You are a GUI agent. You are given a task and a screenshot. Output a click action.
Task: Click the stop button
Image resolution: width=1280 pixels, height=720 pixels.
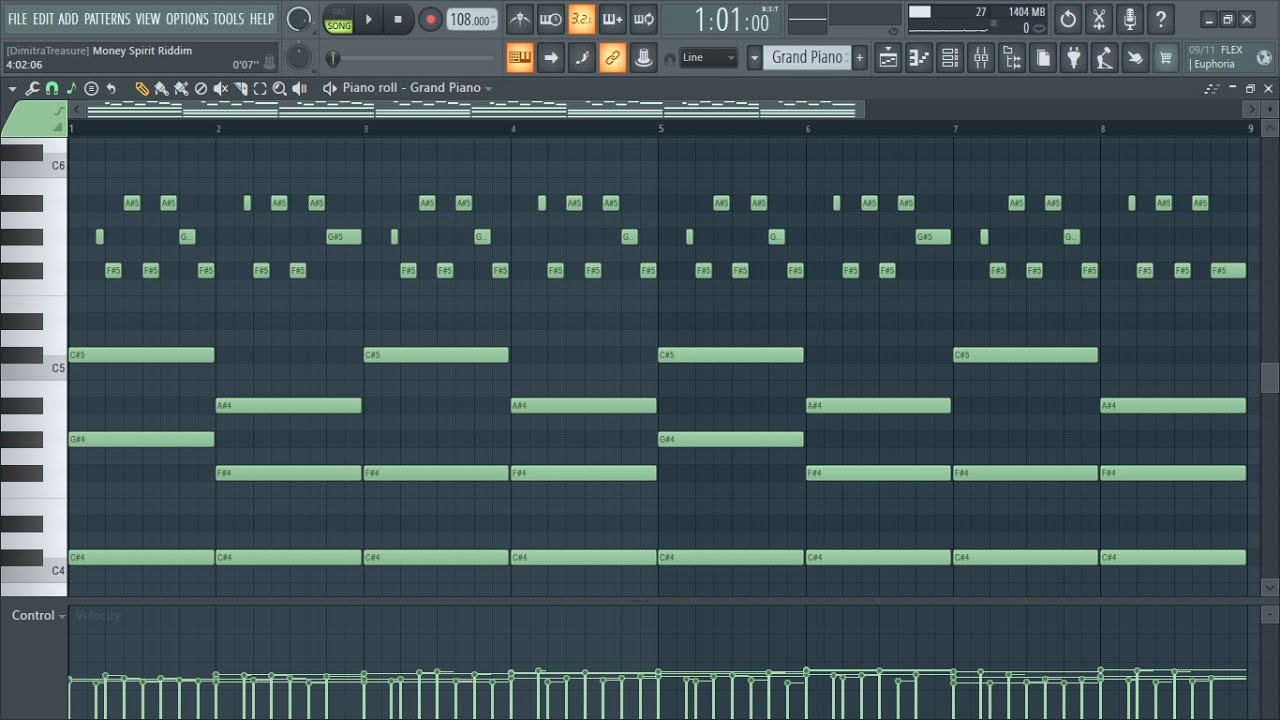pyautogui.click(x=398, y=19)
